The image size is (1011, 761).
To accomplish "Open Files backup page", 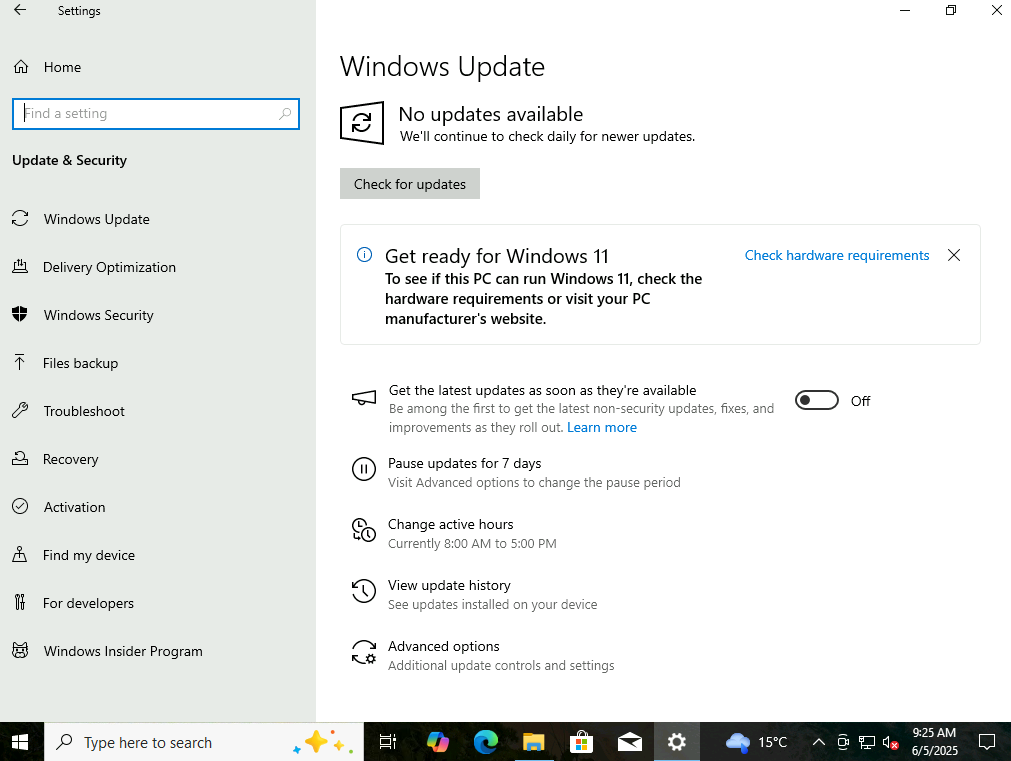I will point(81,363).
